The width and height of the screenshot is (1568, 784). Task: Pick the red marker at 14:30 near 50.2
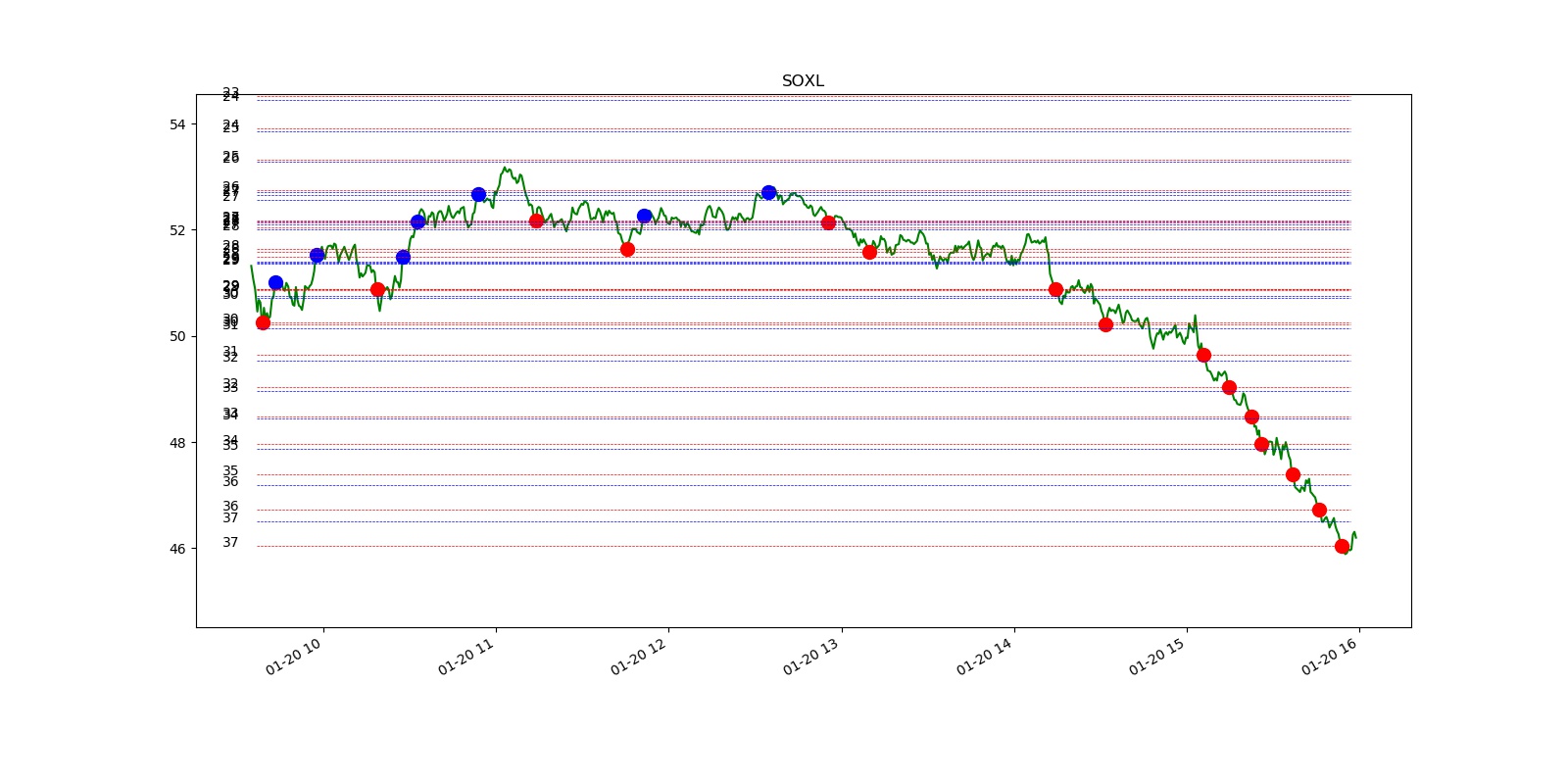1105,324
